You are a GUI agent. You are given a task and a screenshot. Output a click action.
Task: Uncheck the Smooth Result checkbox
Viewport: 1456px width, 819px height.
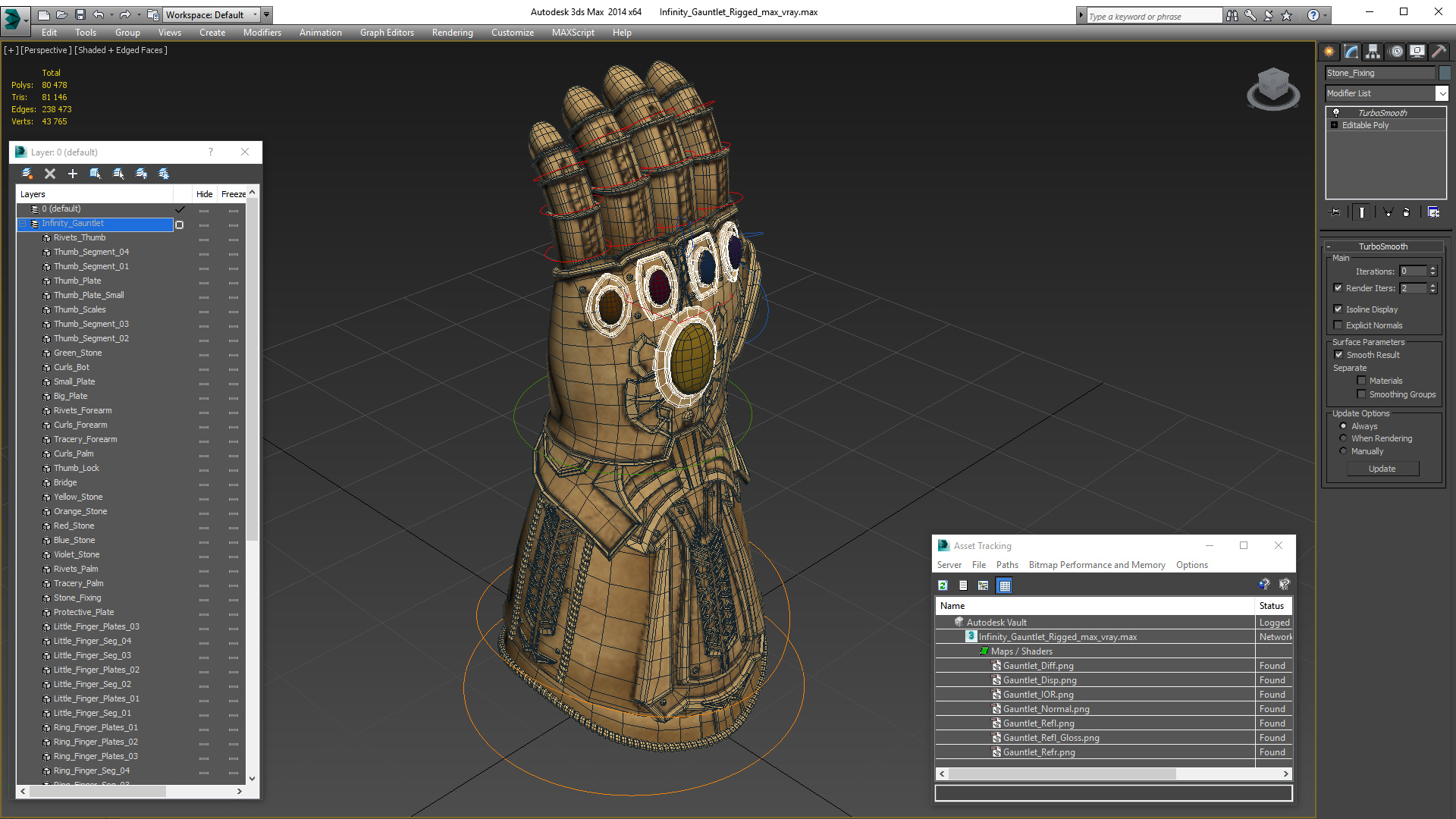coord(1338,355)
